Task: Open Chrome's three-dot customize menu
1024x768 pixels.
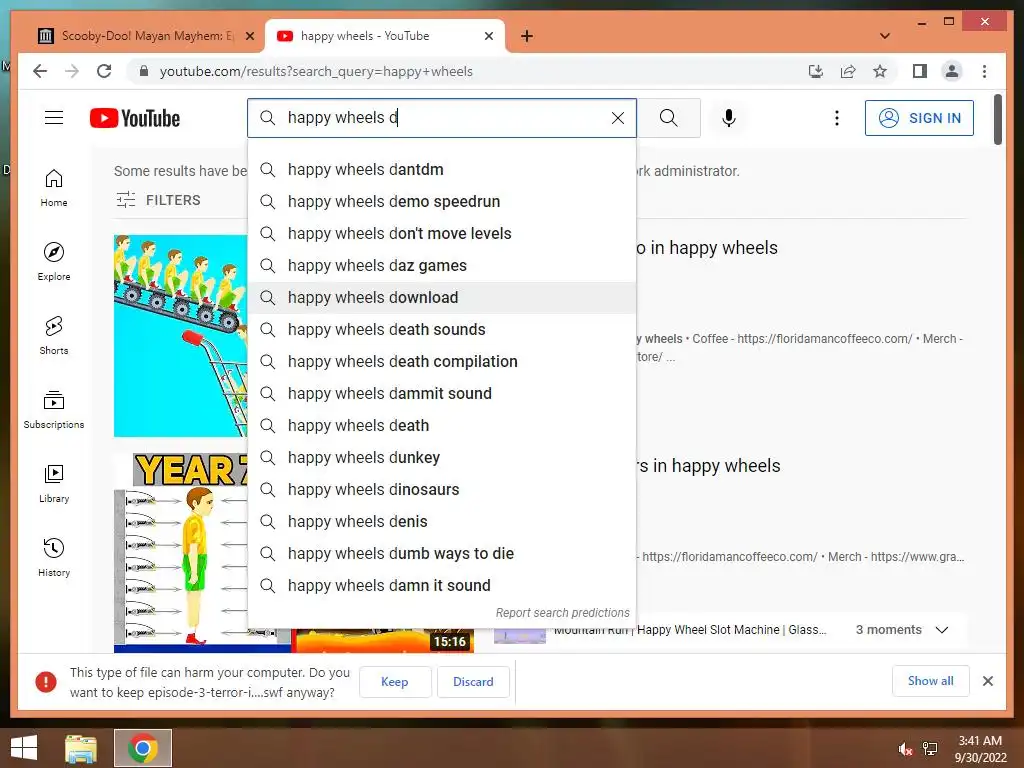Action: (x=984, y=71)
